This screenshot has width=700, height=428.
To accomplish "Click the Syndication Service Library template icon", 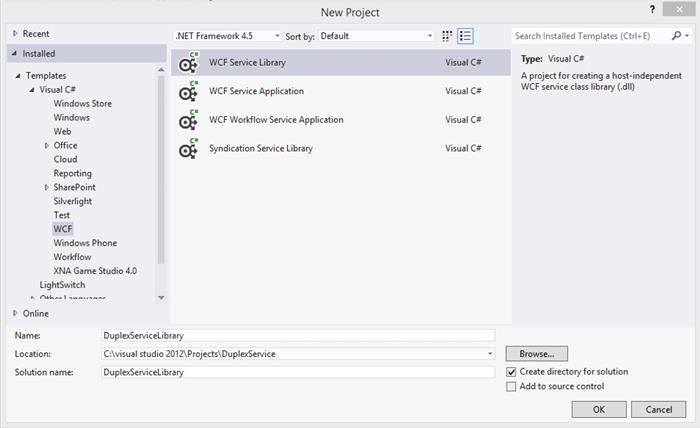I will 188,149.
